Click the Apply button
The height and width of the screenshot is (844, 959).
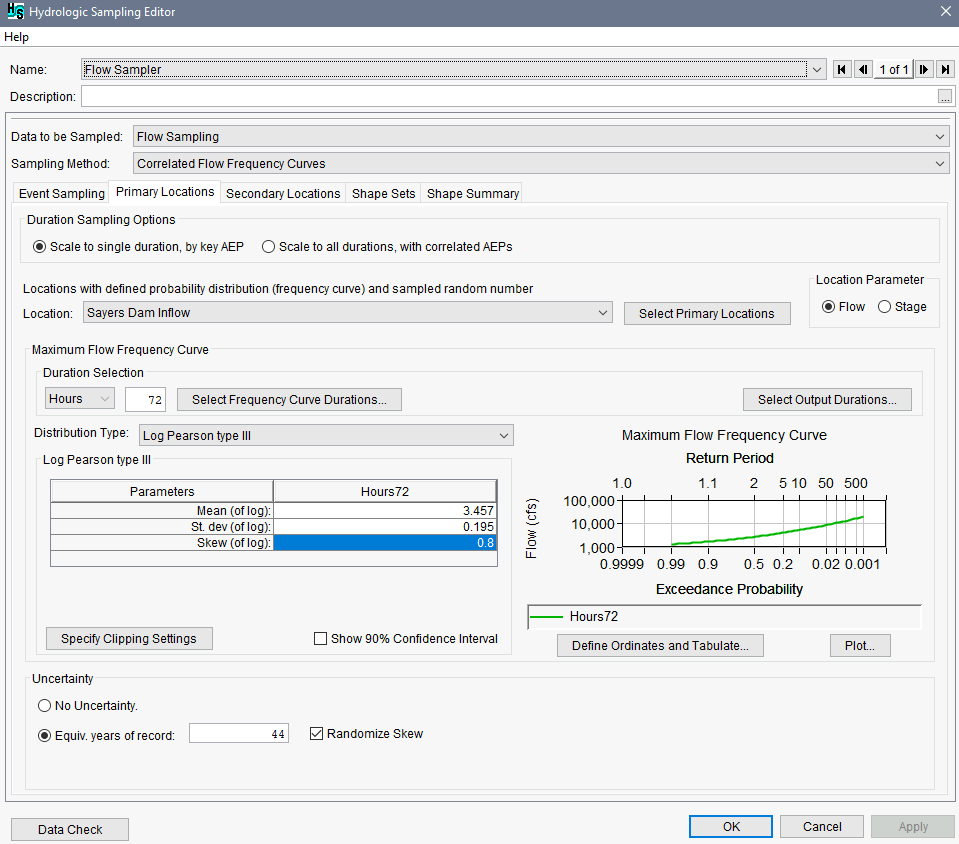coord(913,826)
